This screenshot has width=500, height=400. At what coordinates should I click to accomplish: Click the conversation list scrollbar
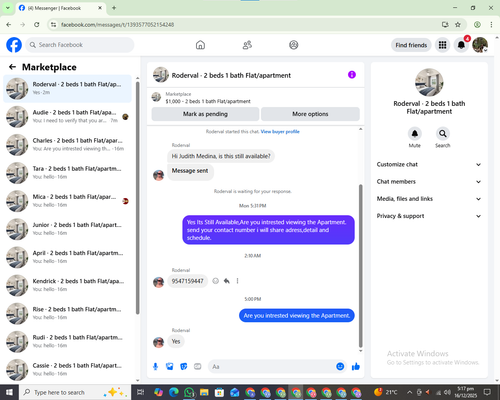[137, 197]
